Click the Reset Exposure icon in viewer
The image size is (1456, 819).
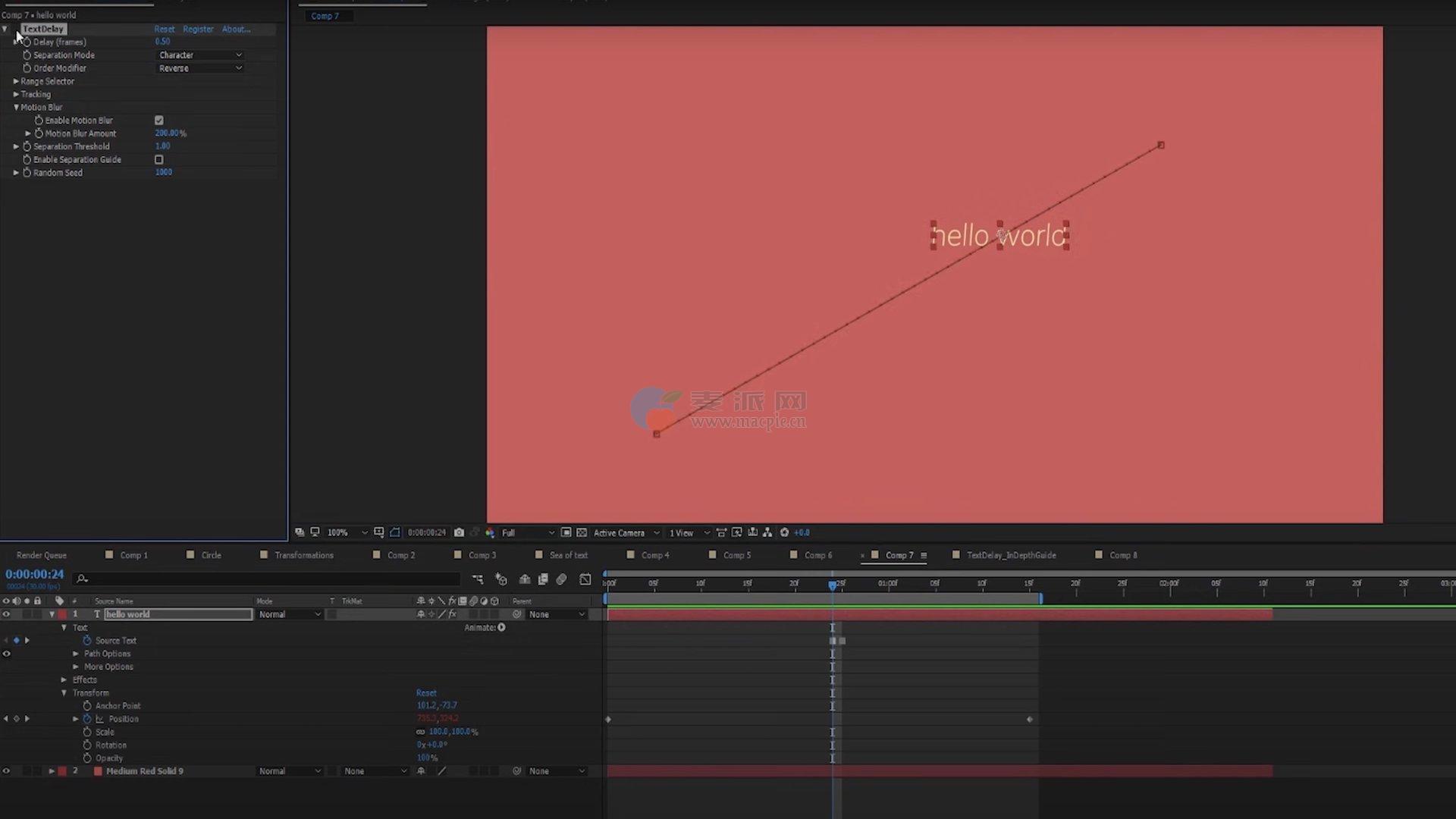click(784, 532)
